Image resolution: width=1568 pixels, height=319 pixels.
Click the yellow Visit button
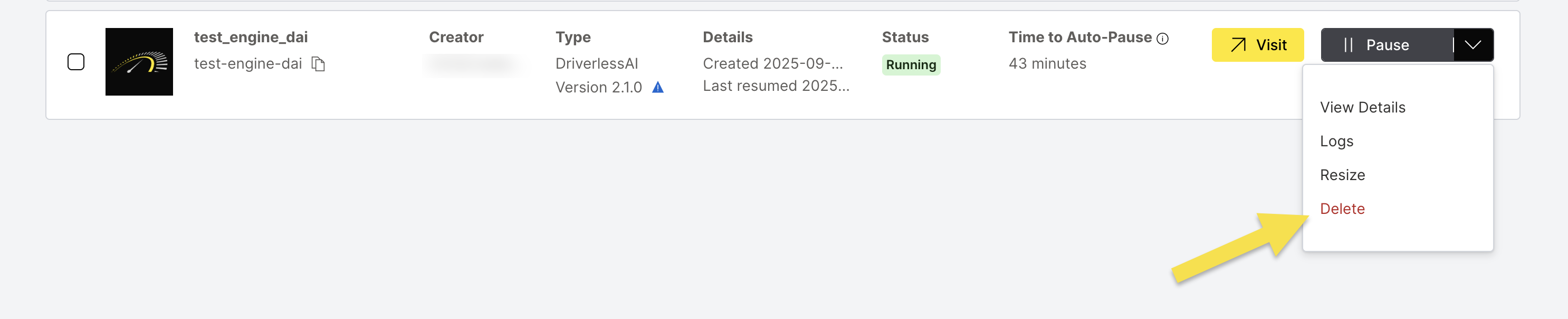pyautogui.click(x=1258, y=44)
